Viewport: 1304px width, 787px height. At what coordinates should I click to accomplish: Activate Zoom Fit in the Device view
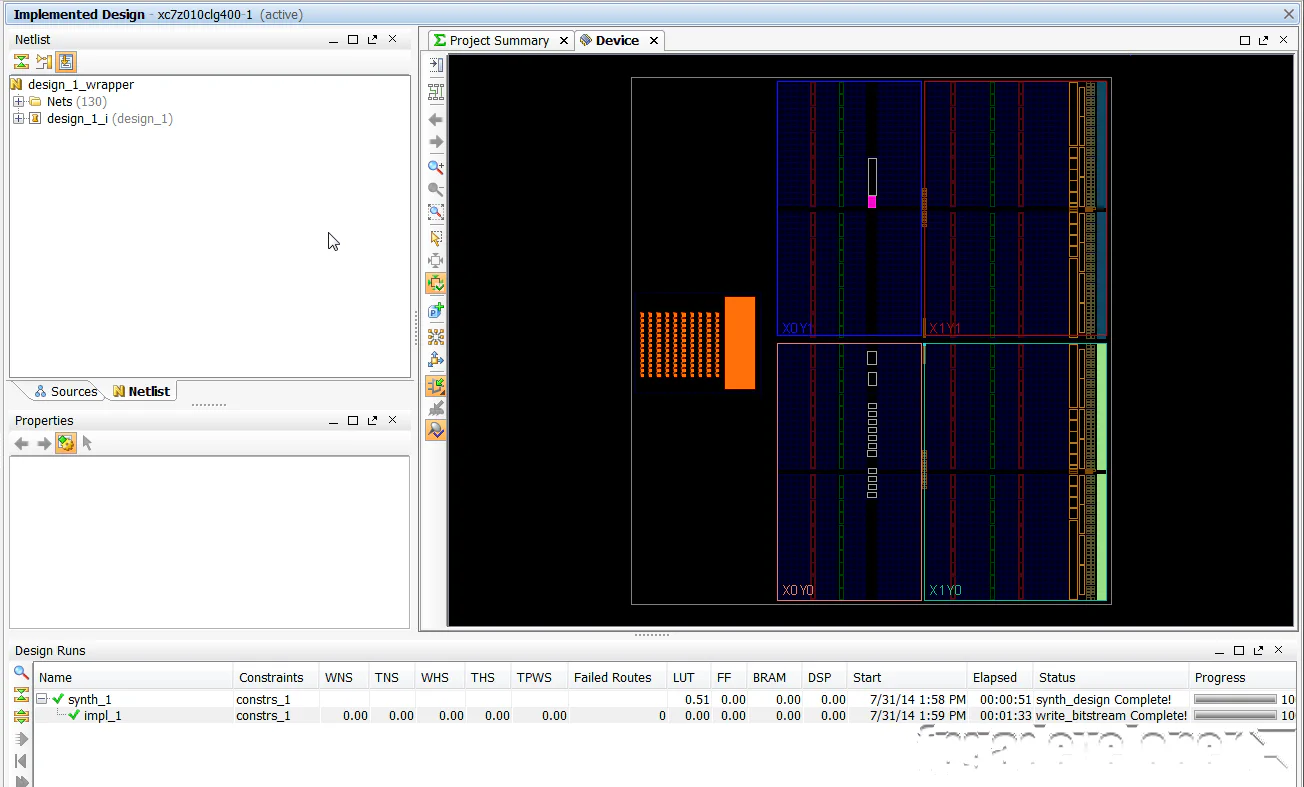point(435,212)
